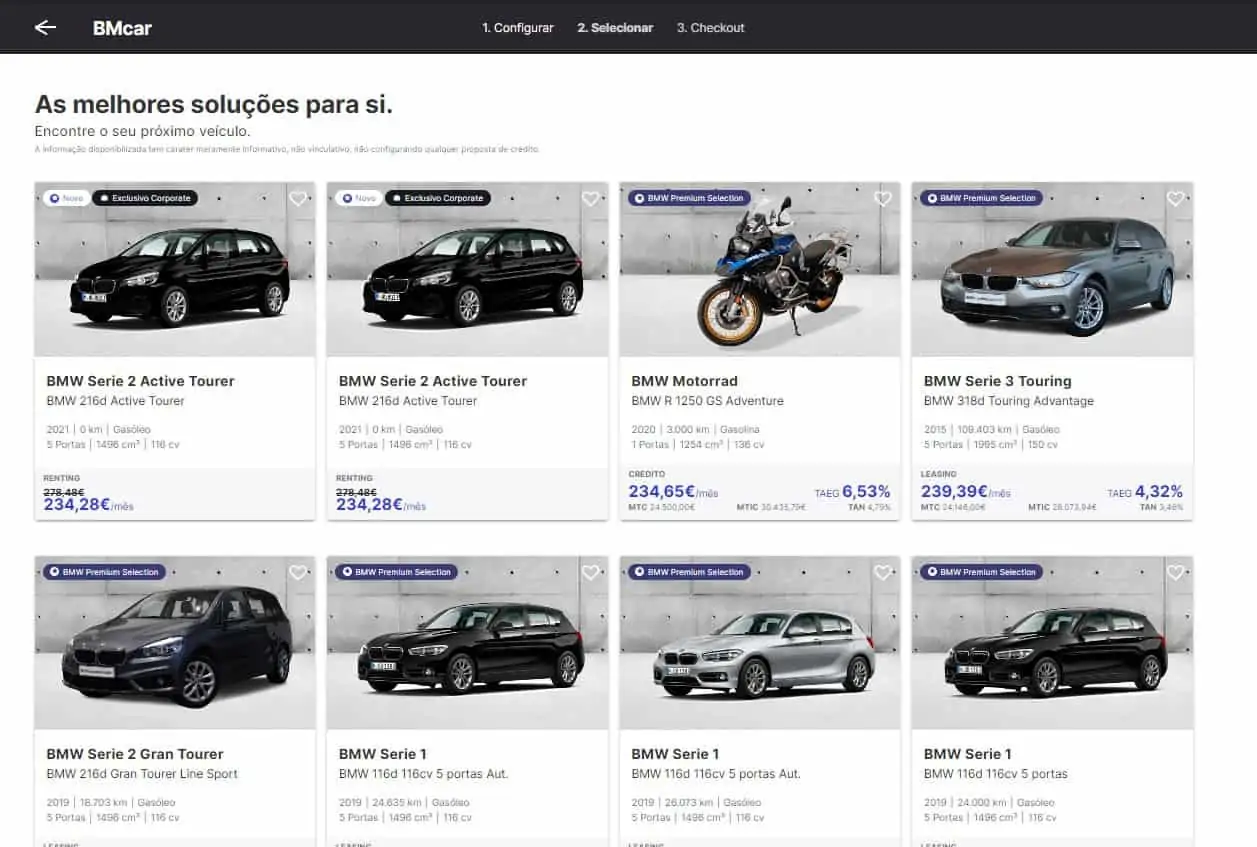Open the 3. Checkout step

tap(710, 28)
